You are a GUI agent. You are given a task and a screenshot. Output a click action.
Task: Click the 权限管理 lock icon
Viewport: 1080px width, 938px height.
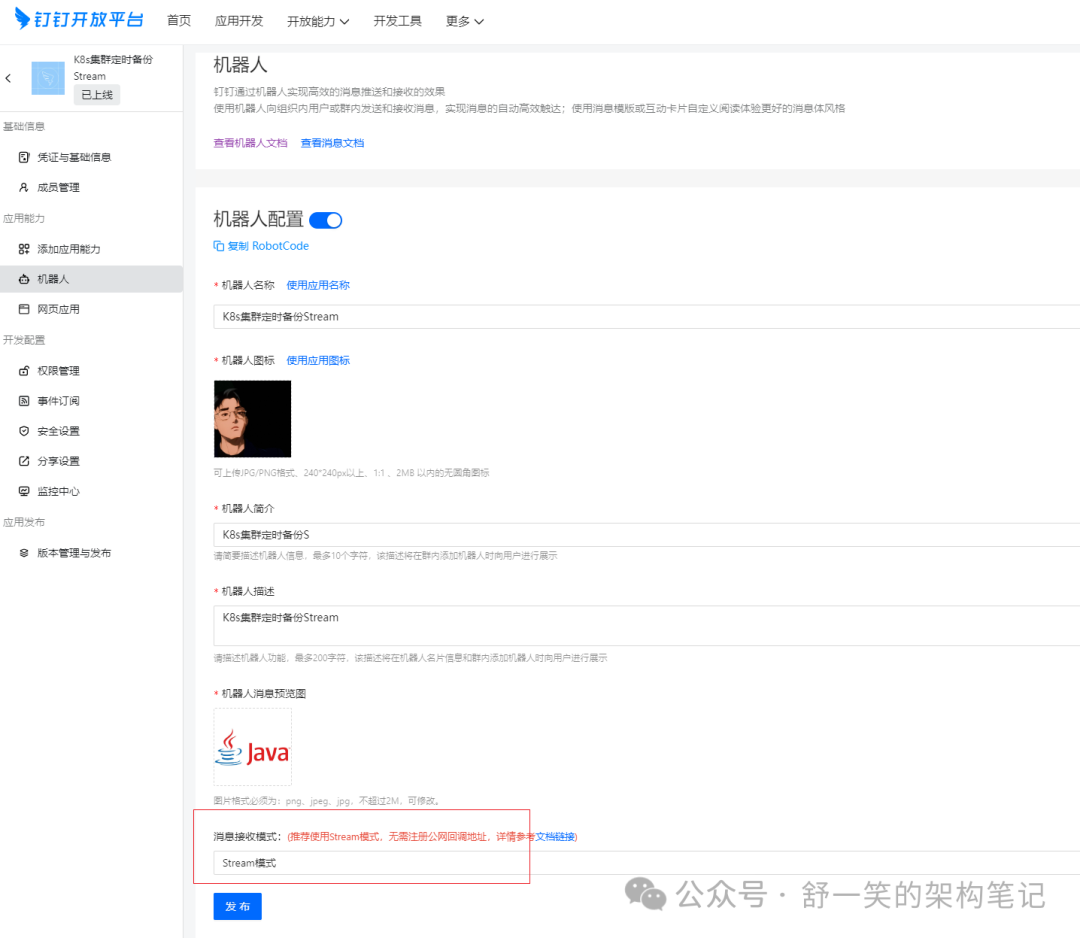coord(24,371)
